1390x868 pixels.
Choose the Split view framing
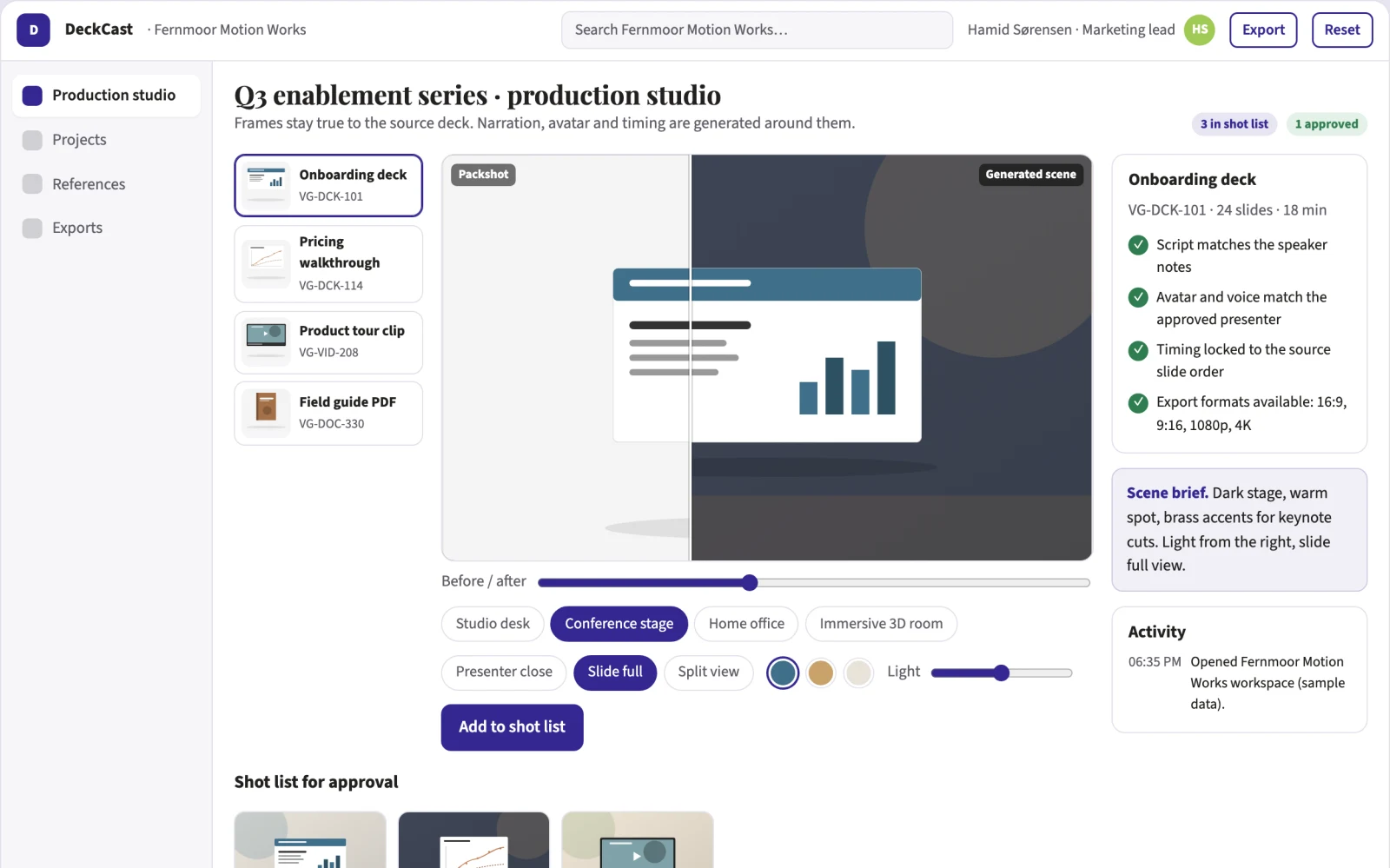pyautogui.click(x=708, y=672)
